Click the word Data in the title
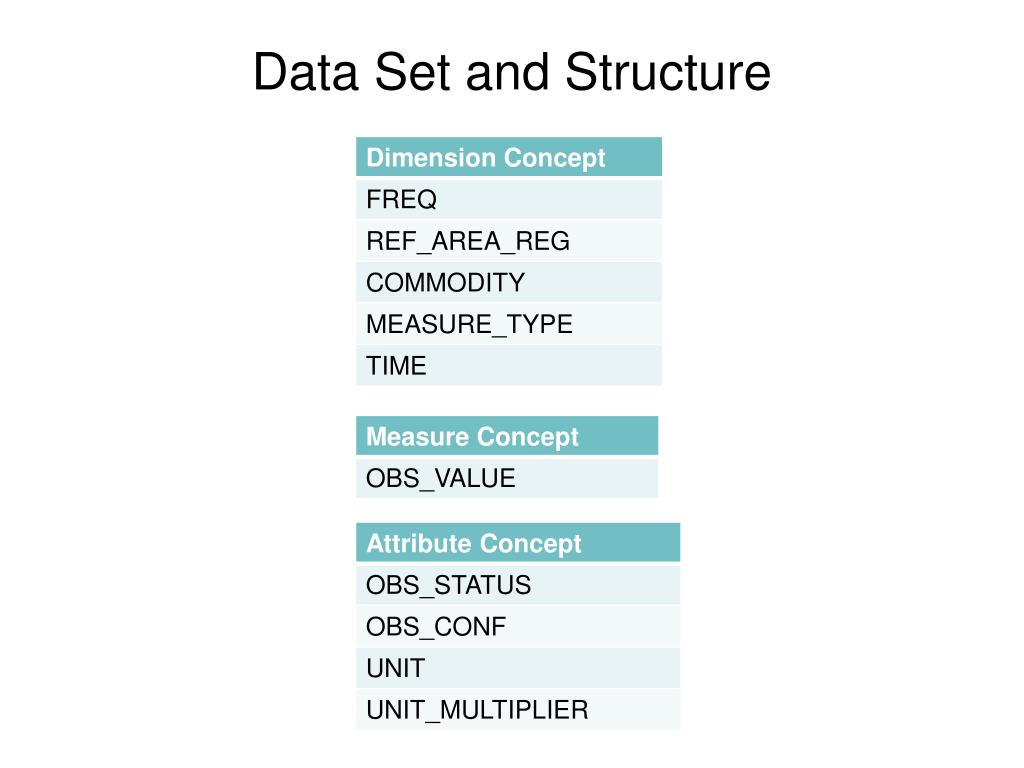The width and height of the screenshot is (1024, 768). click(306, 72)
